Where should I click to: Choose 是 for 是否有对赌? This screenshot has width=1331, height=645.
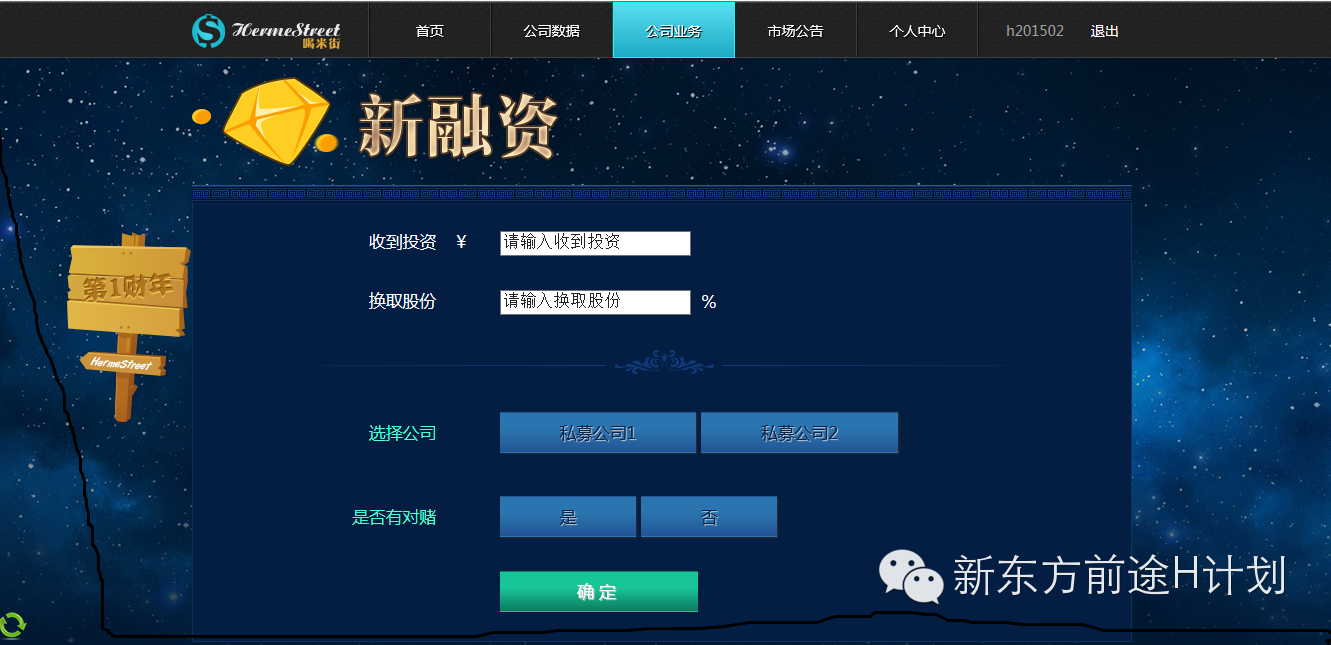(x=568, y=517)
